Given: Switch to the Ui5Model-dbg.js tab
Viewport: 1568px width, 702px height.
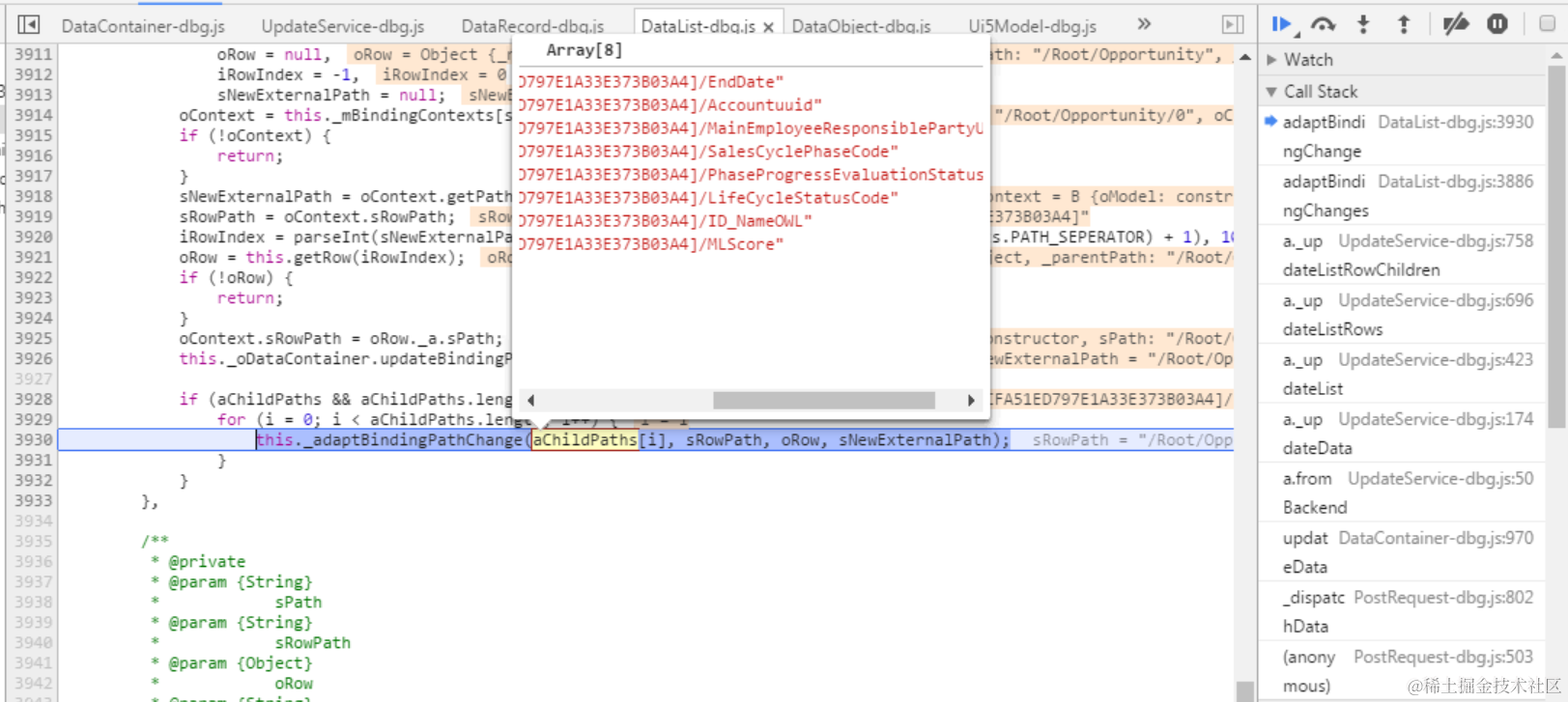Looking at the screenshot, I should (x=1033, y=26).
